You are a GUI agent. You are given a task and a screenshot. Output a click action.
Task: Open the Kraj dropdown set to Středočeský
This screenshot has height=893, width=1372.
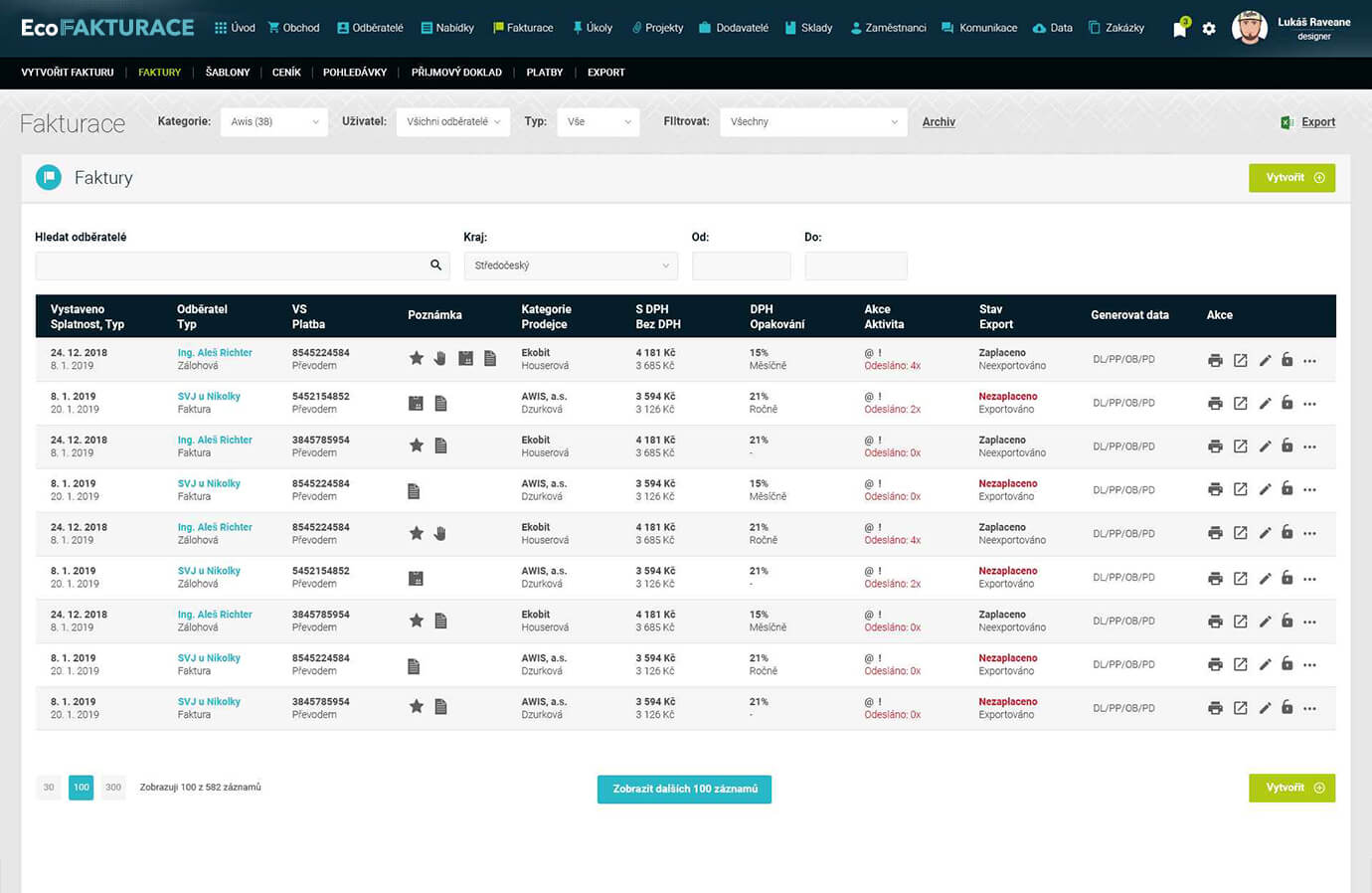(571, 266)
